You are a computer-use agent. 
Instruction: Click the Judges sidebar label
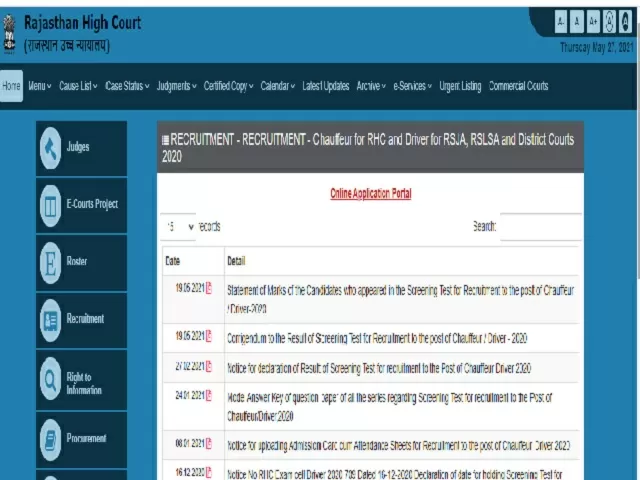pos(78,147)
